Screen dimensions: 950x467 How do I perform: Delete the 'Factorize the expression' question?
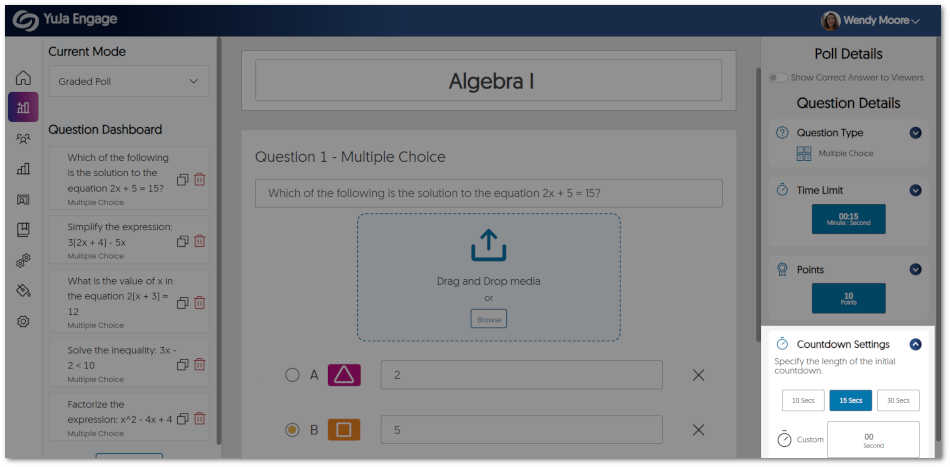[200, 418]
